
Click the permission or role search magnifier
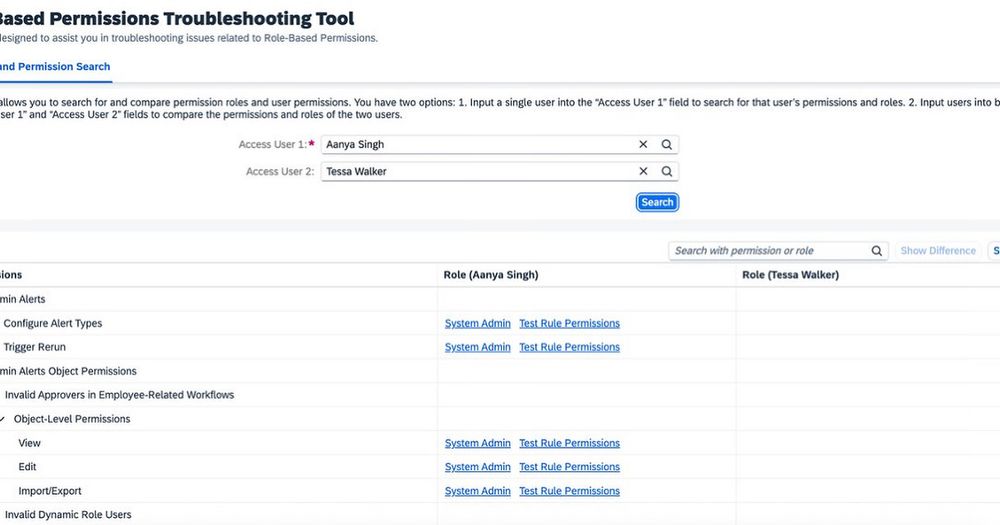point(877,251)
